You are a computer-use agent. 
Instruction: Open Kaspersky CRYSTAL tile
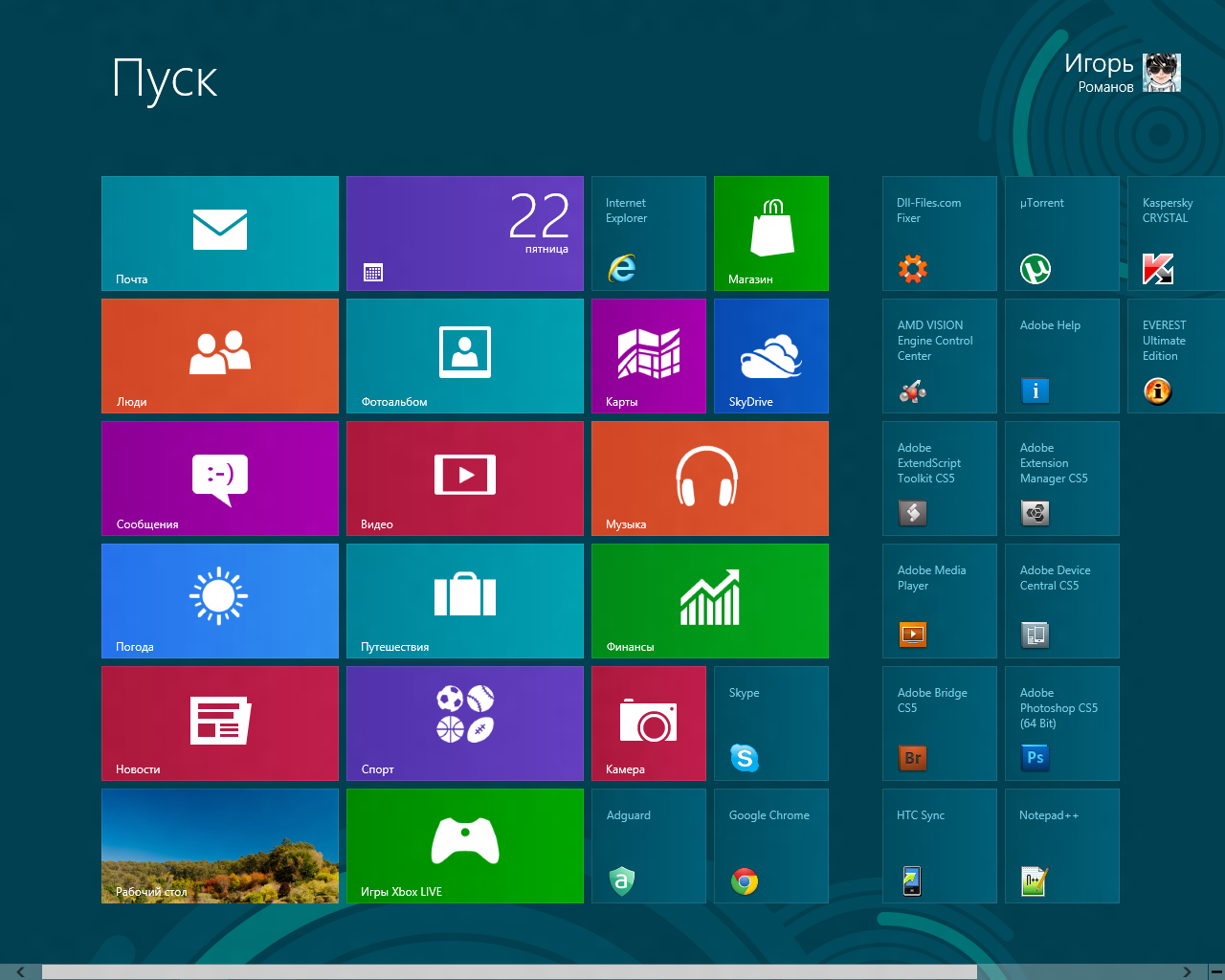(1175, 234)
